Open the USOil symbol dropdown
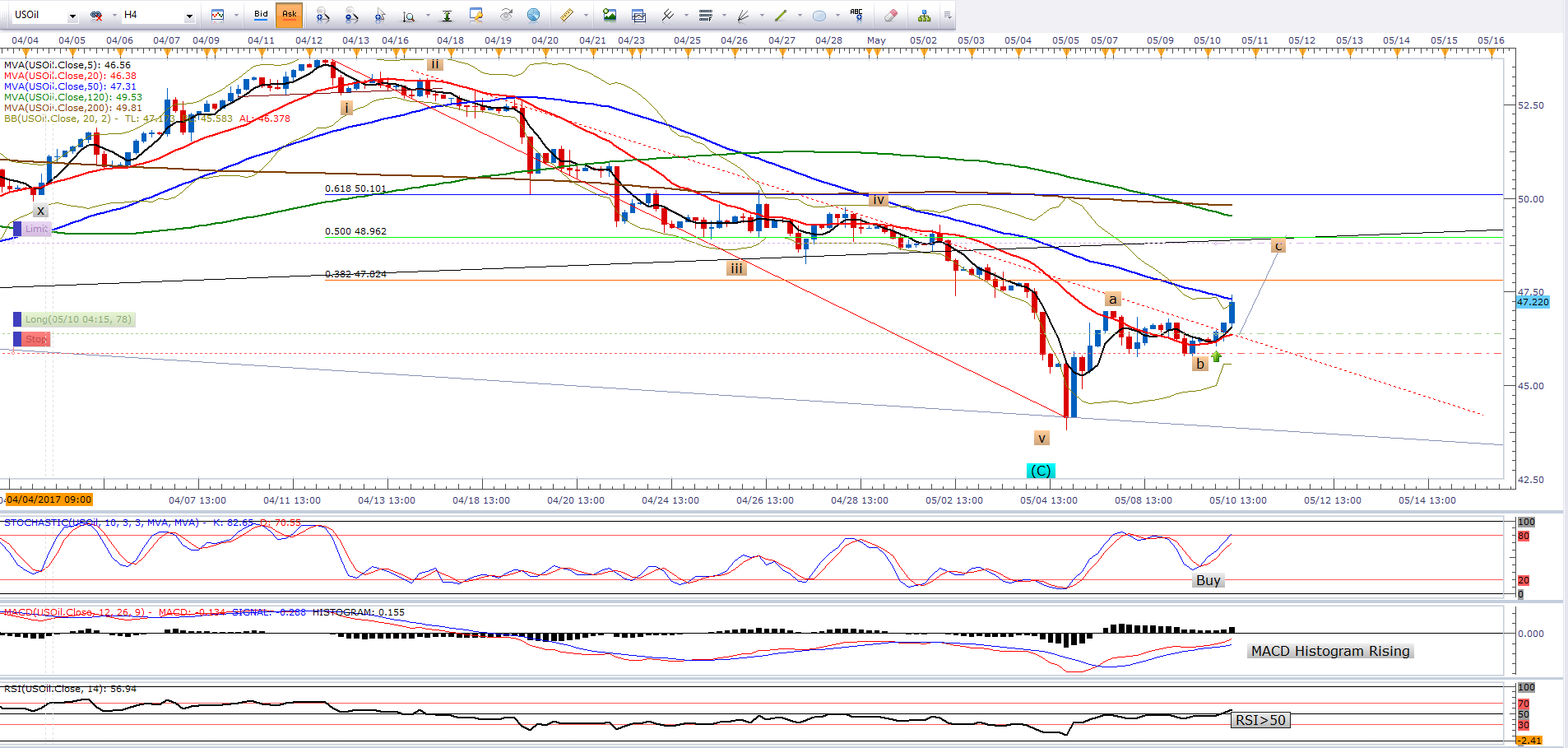Screen dimensions: 1568x748 pyautogui.click(x=72, y=16)
